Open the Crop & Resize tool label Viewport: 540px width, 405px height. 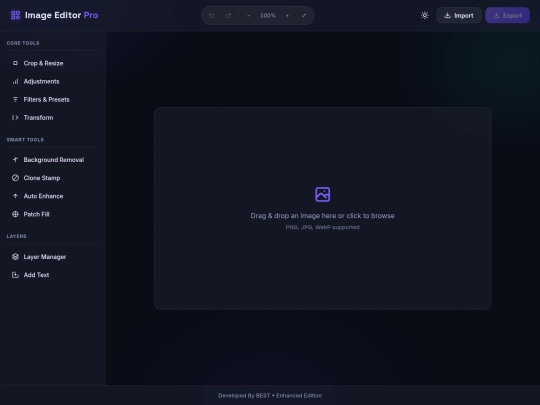pos(43,63)
